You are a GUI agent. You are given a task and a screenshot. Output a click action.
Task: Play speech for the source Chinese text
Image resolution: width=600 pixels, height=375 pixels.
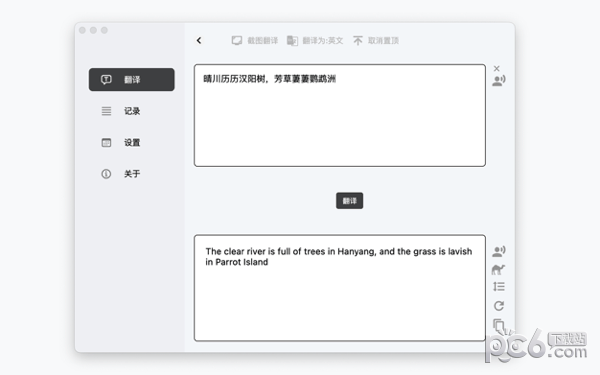click(x=499, y=81)
